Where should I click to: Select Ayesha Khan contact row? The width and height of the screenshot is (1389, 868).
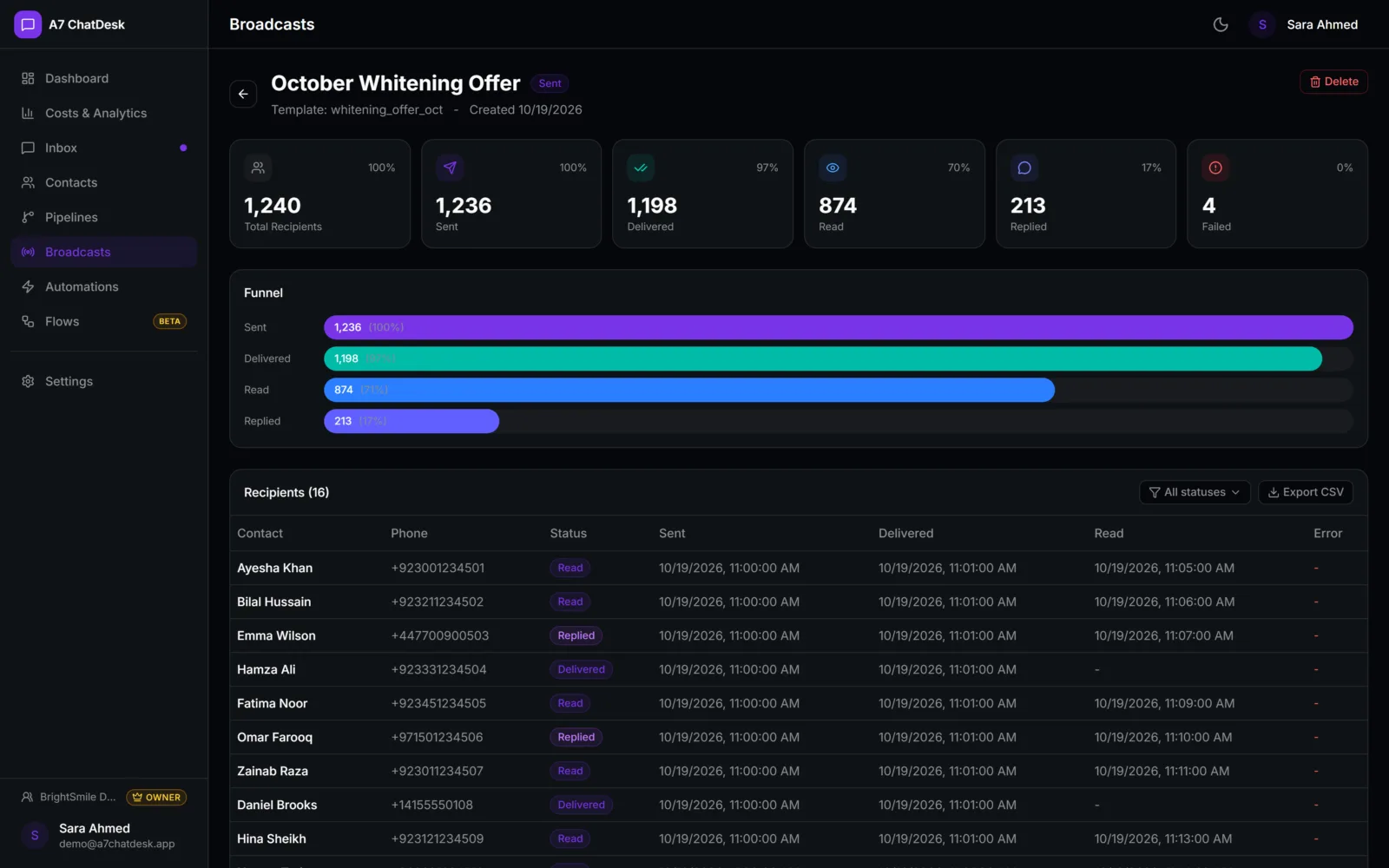tap(799, 568)
